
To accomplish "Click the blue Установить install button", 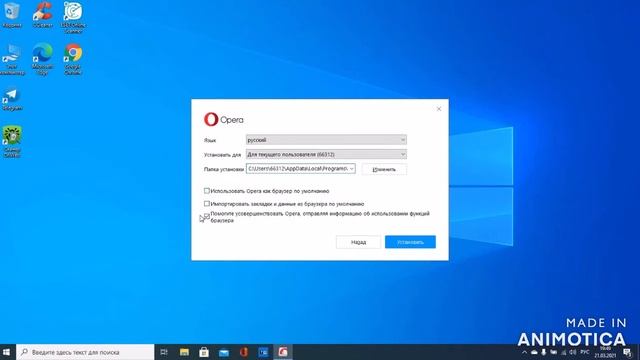I will pyautogui.click(x=410, y=242).
